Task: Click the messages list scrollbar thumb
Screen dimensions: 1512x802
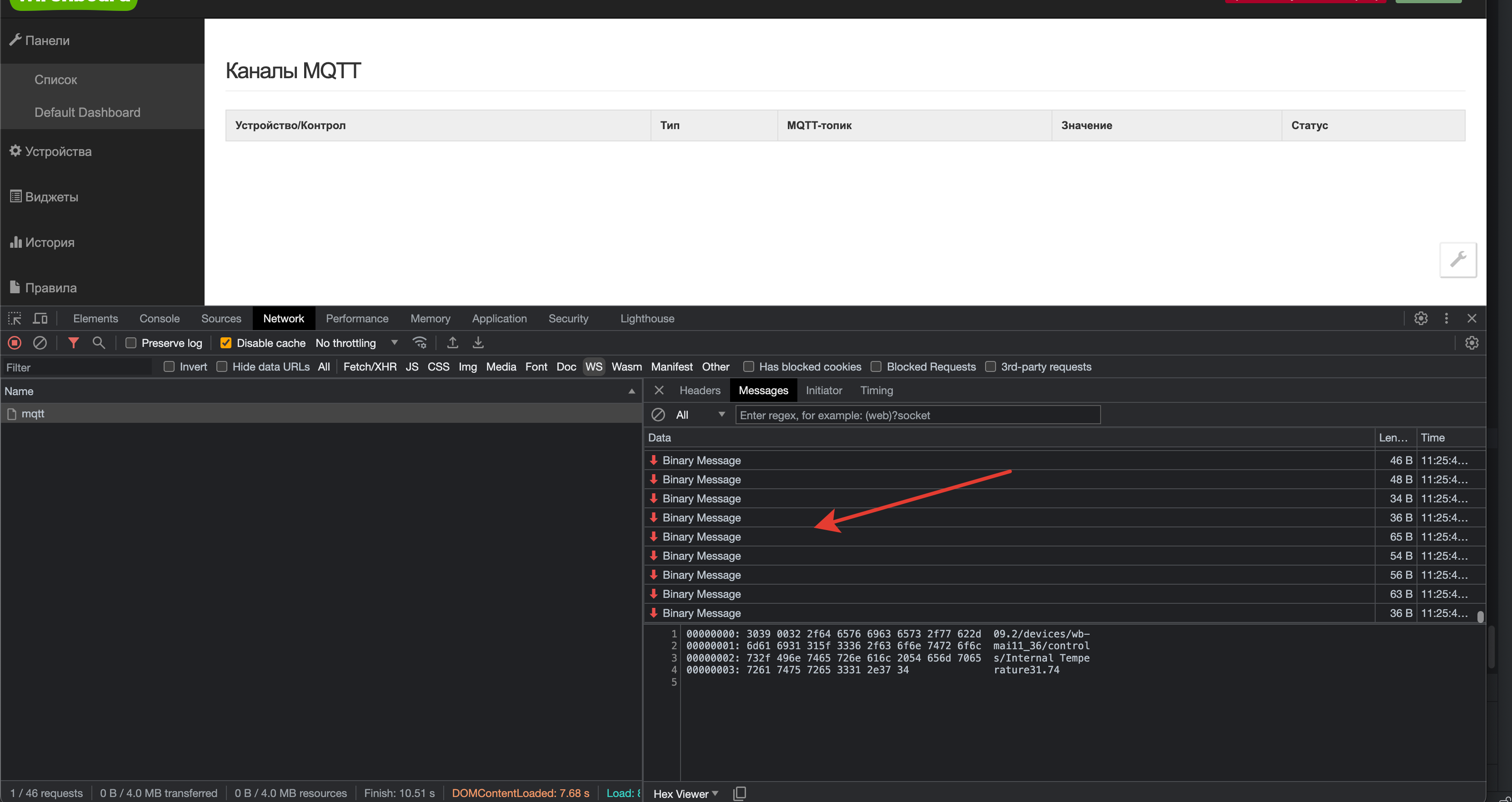Action: (x=1480, y=617)
